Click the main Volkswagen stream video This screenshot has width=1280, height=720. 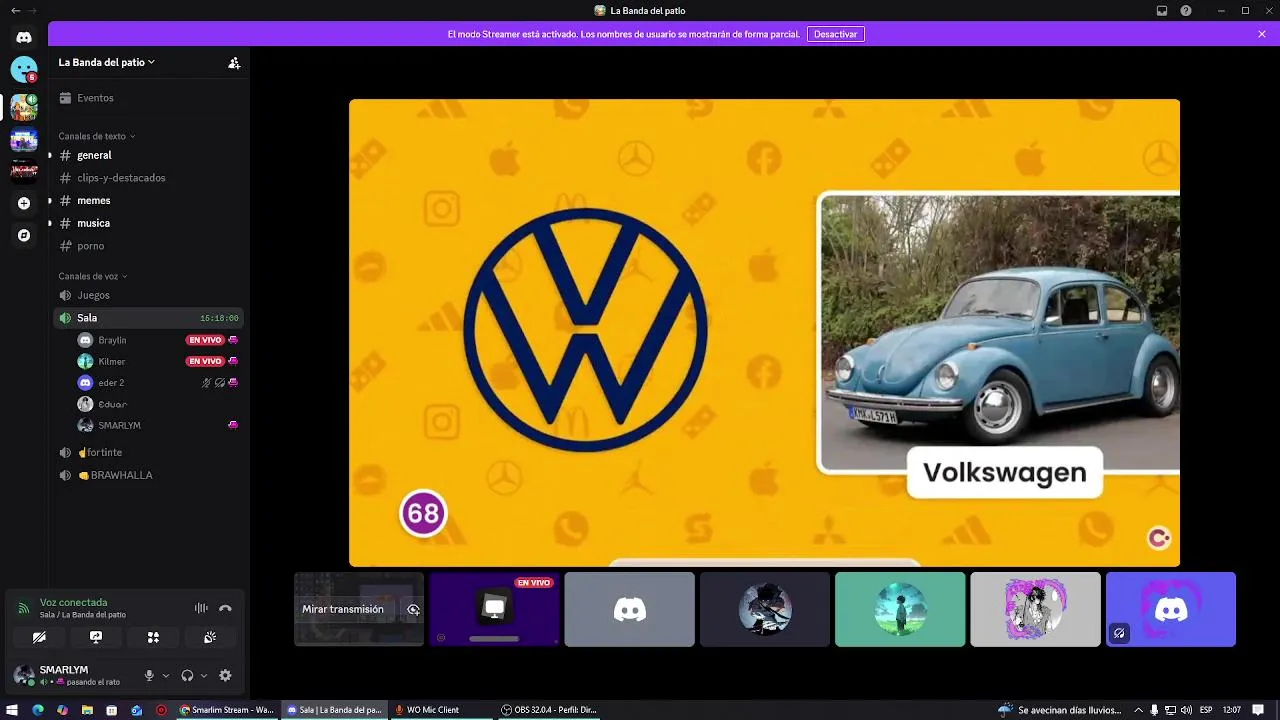click(x=764, y=333)
